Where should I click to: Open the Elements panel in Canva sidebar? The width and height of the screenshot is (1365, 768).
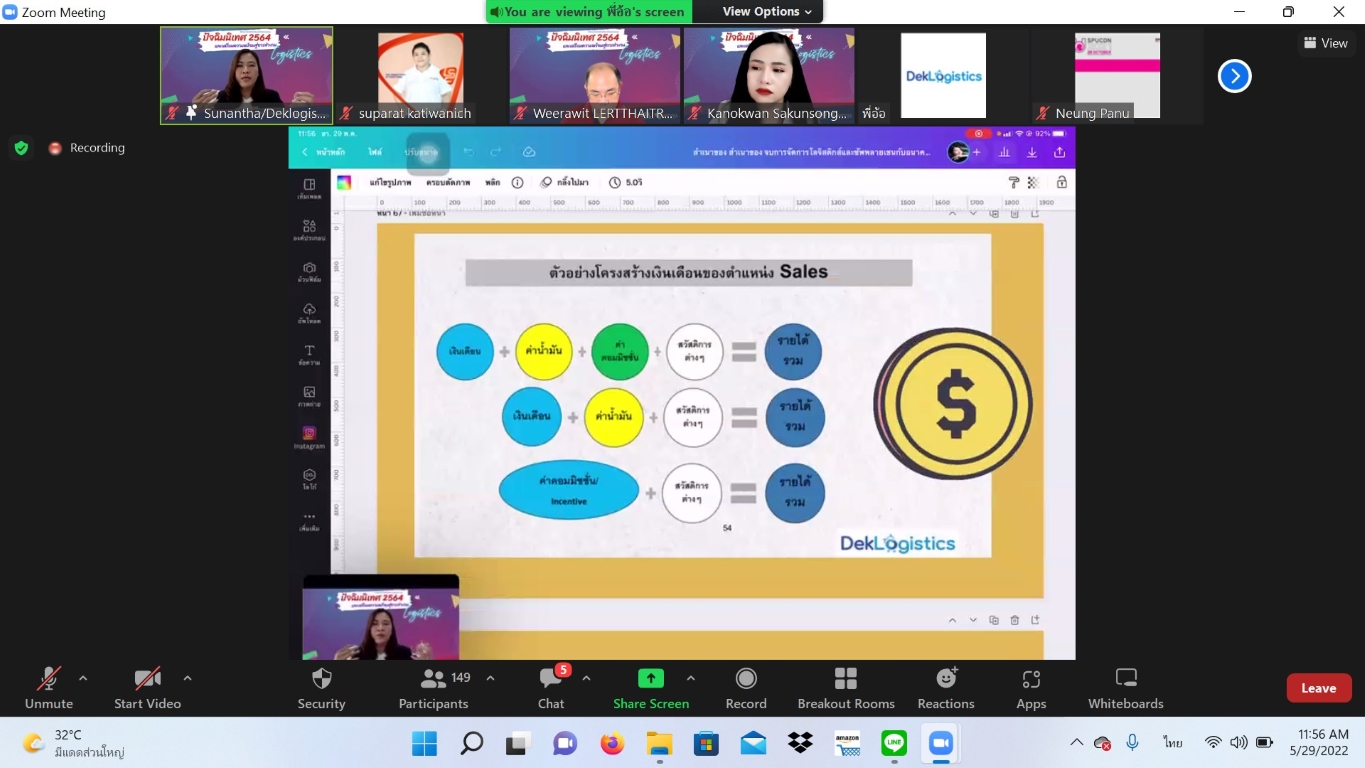coord(309,230)
